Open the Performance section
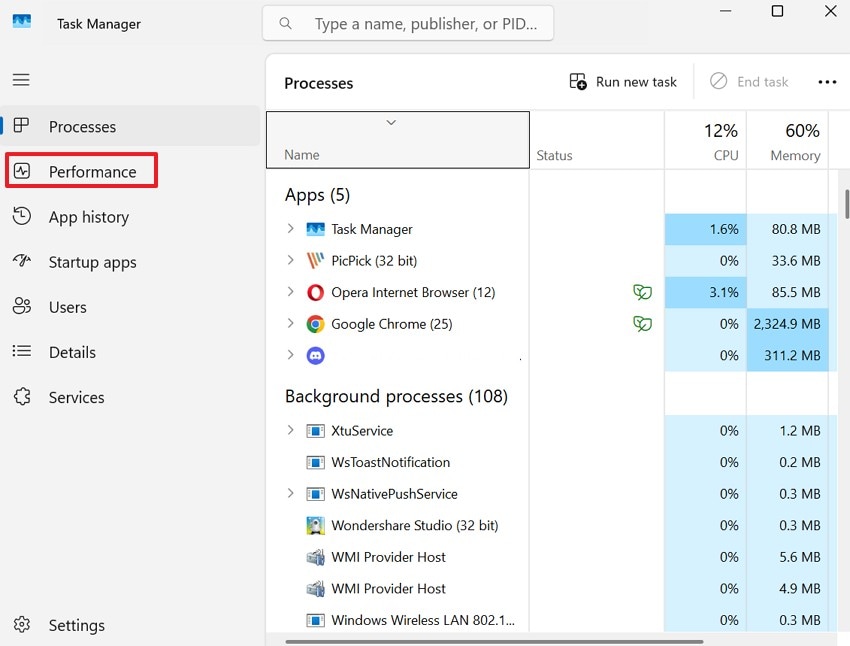Viewport: 850px width, 646px height. [x=91, y=171]
